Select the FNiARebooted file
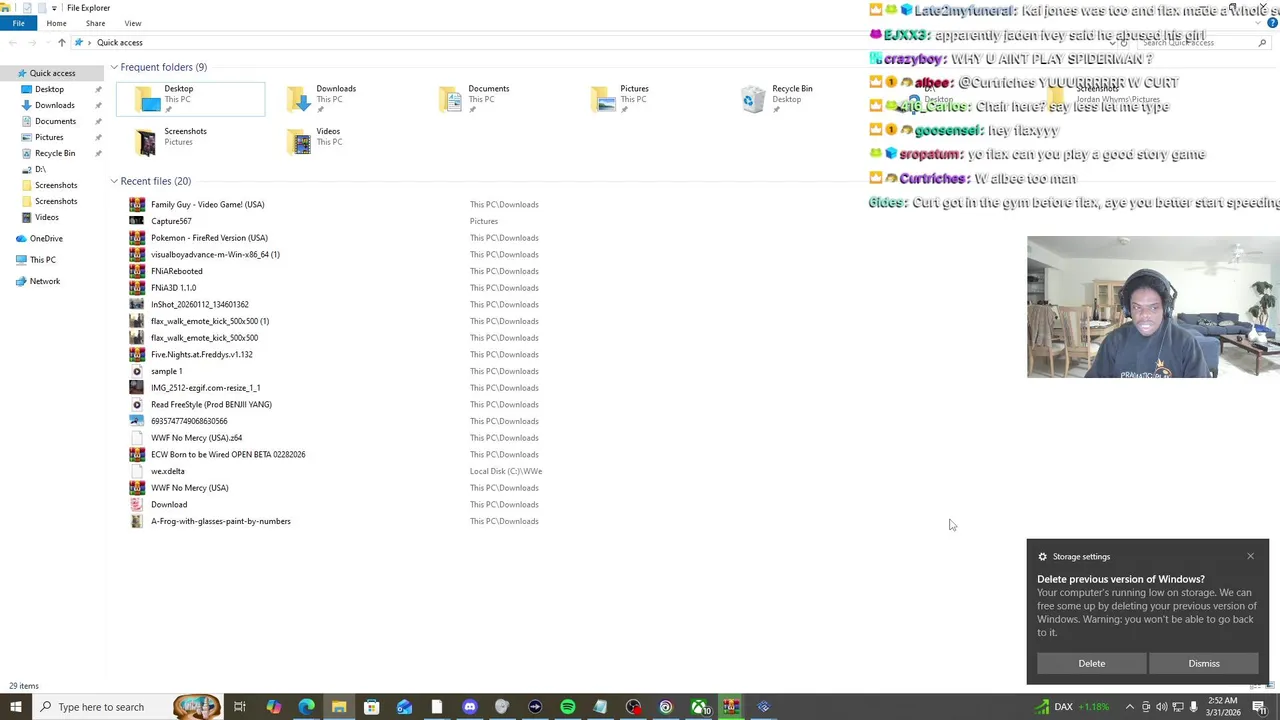This screenshot has height=720, width=1280. tap(176, 271)
